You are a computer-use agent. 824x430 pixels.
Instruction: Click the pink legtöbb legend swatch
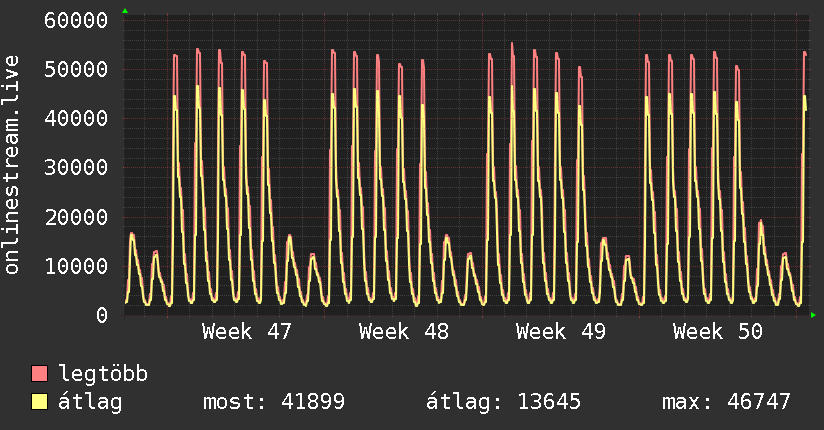pyautogui.click(x=39, y=373)
